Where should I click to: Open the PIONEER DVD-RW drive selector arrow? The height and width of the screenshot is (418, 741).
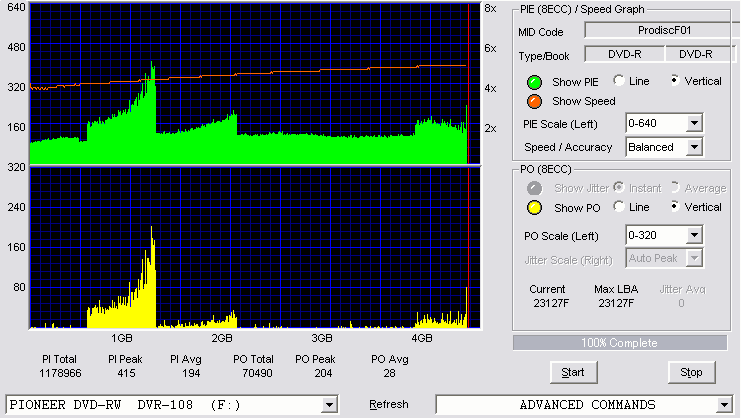[x=329, y=405]
